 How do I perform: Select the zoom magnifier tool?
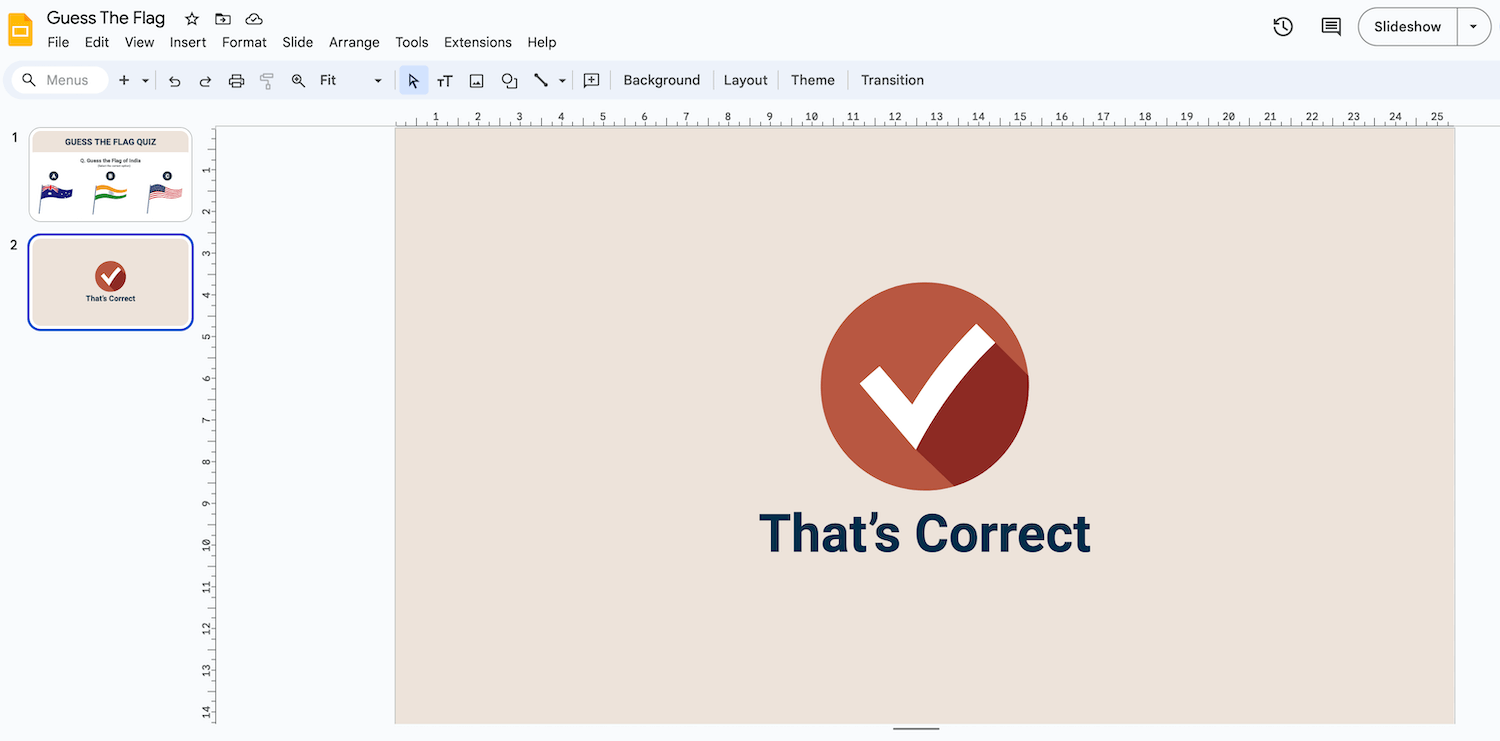(298, 81)
